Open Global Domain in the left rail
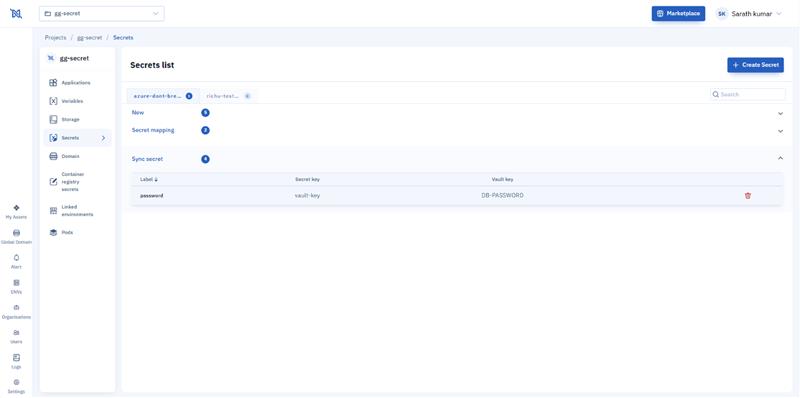Viewport: 800px width, 398px height. [x=16, y=236]
